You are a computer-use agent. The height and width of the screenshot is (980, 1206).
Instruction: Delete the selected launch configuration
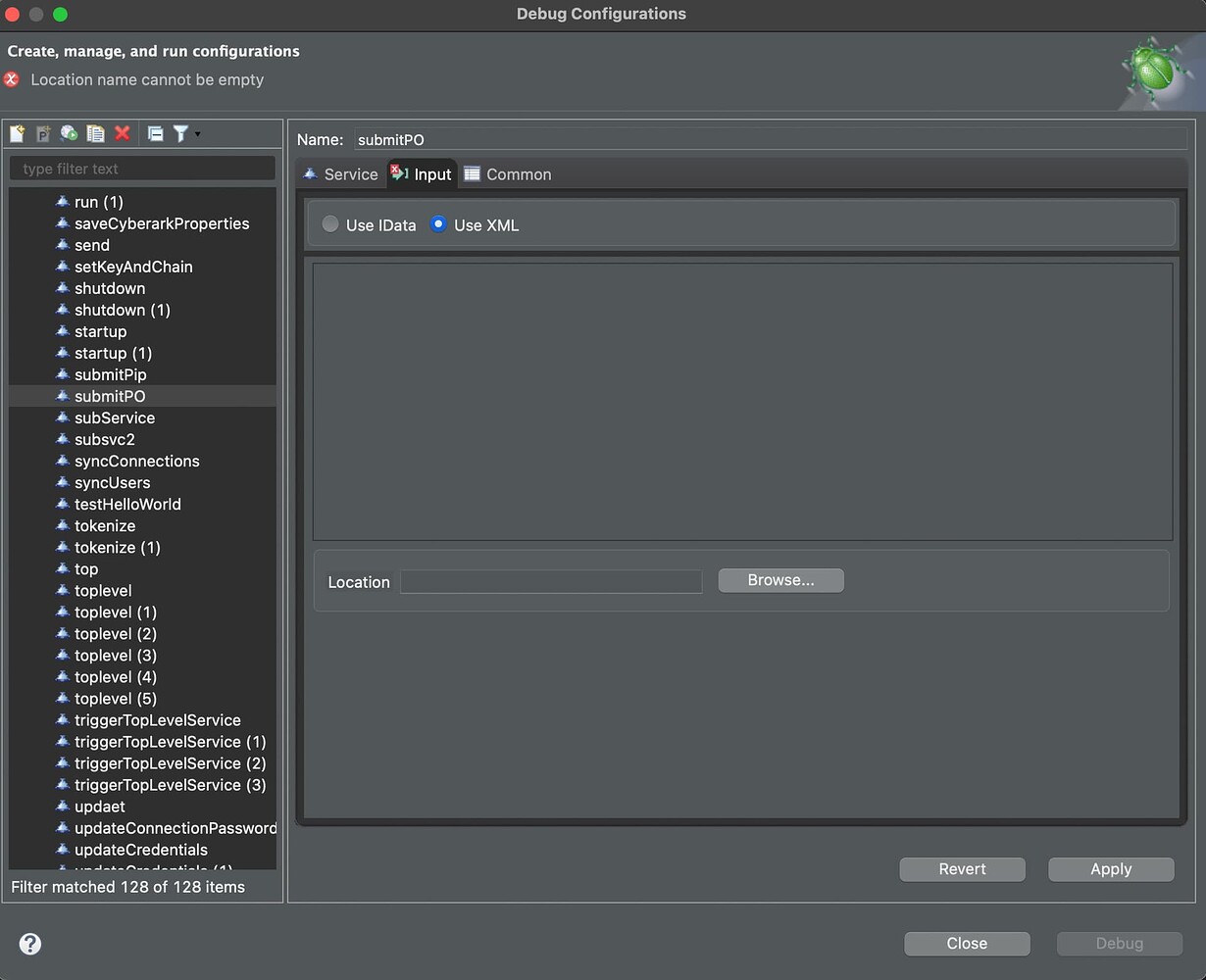pos(123,133)
